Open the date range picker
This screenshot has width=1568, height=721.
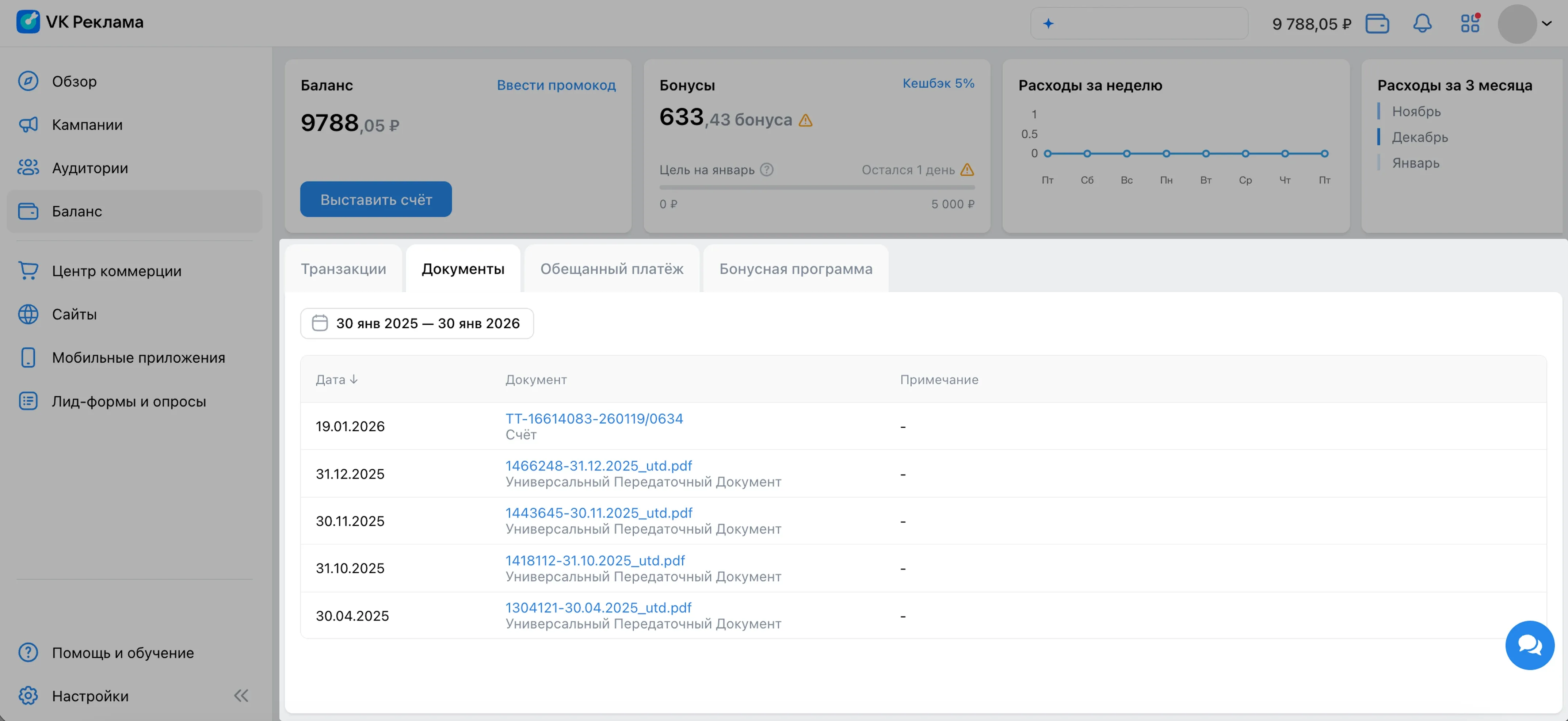(417, 323)
